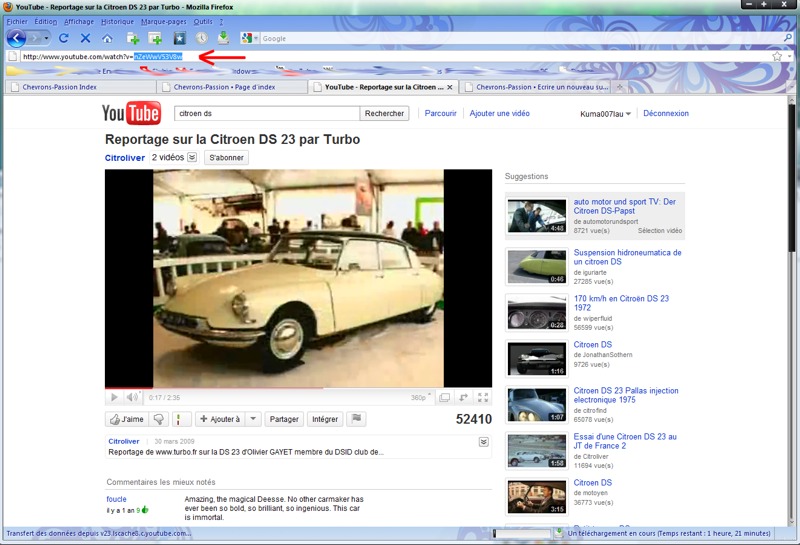Screen dimensions: 800x545
Task: Like the video with J'aime button
Action: coord(127,419)
